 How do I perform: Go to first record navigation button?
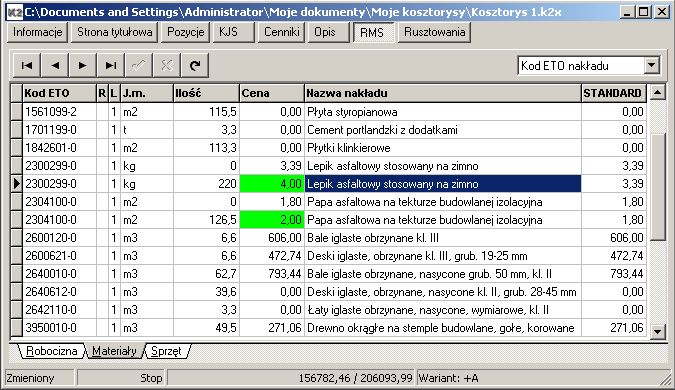click(27, 65)
